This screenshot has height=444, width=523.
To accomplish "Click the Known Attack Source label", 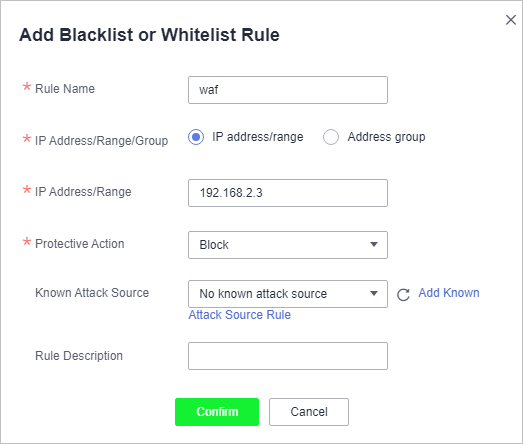I will pos(92,293).
